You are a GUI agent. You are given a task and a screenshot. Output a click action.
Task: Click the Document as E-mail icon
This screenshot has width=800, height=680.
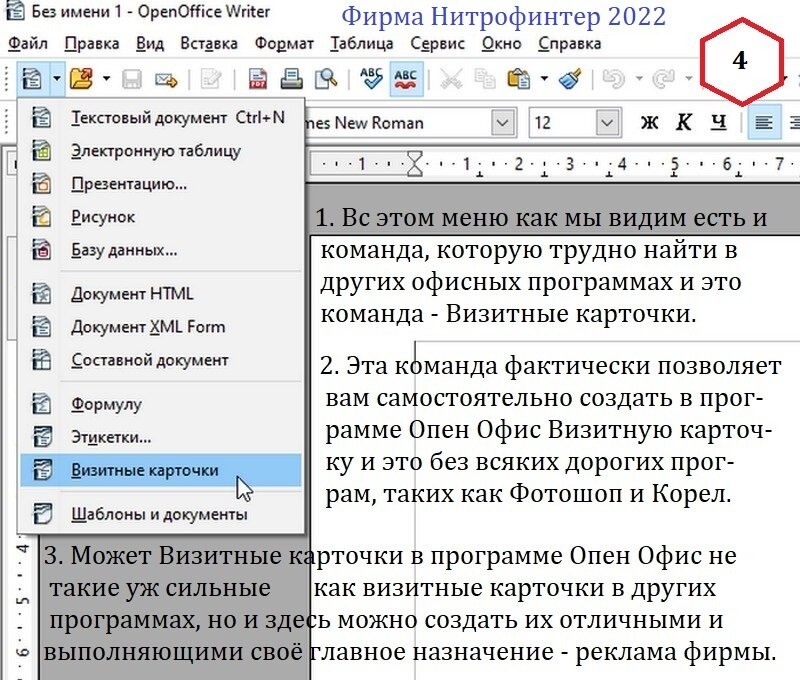click(x=166, y=80)
